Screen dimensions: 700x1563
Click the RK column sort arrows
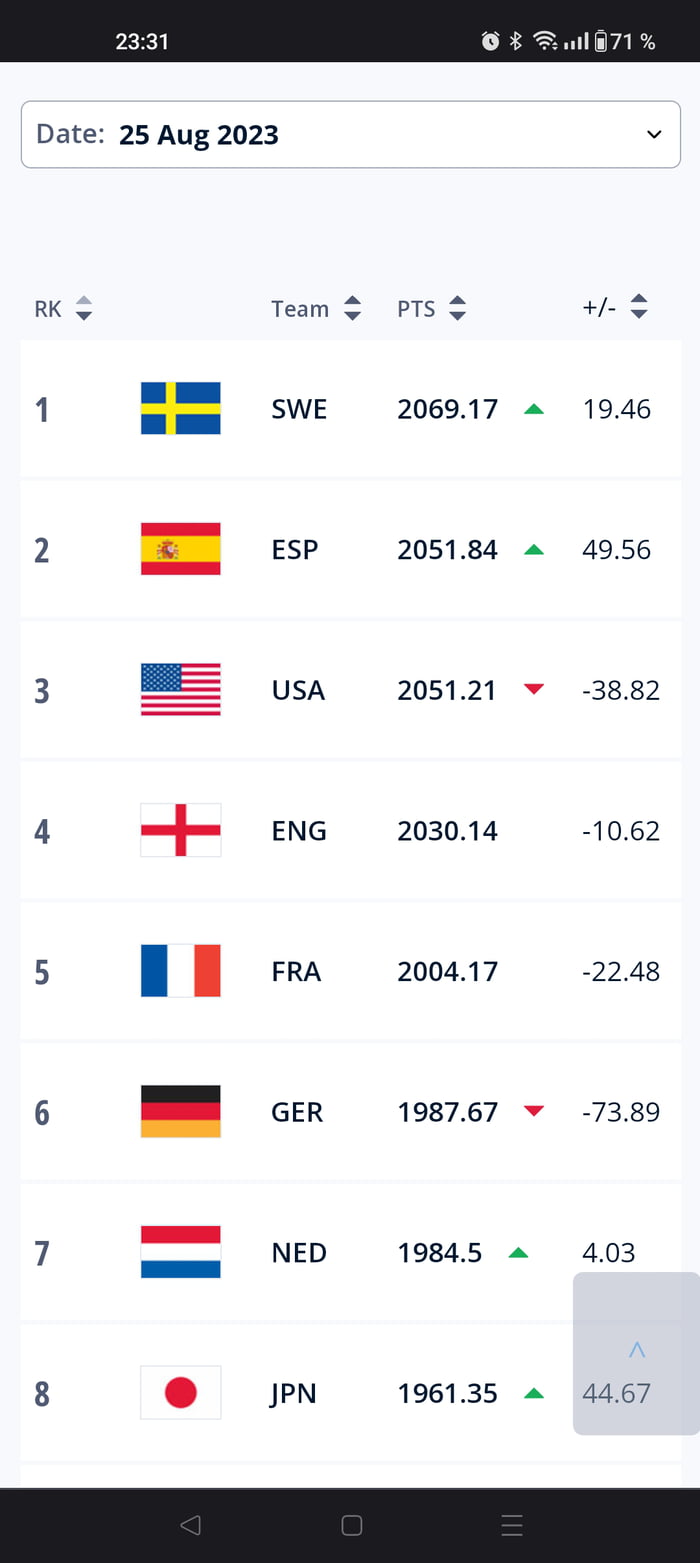[x=85, y=309]
